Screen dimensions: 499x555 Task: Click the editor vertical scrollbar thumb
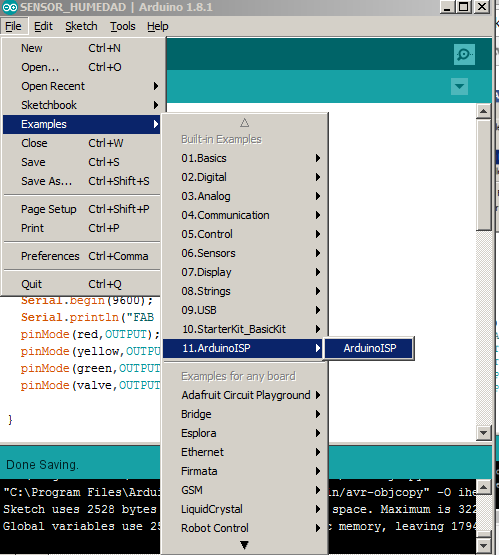(483, 175)
